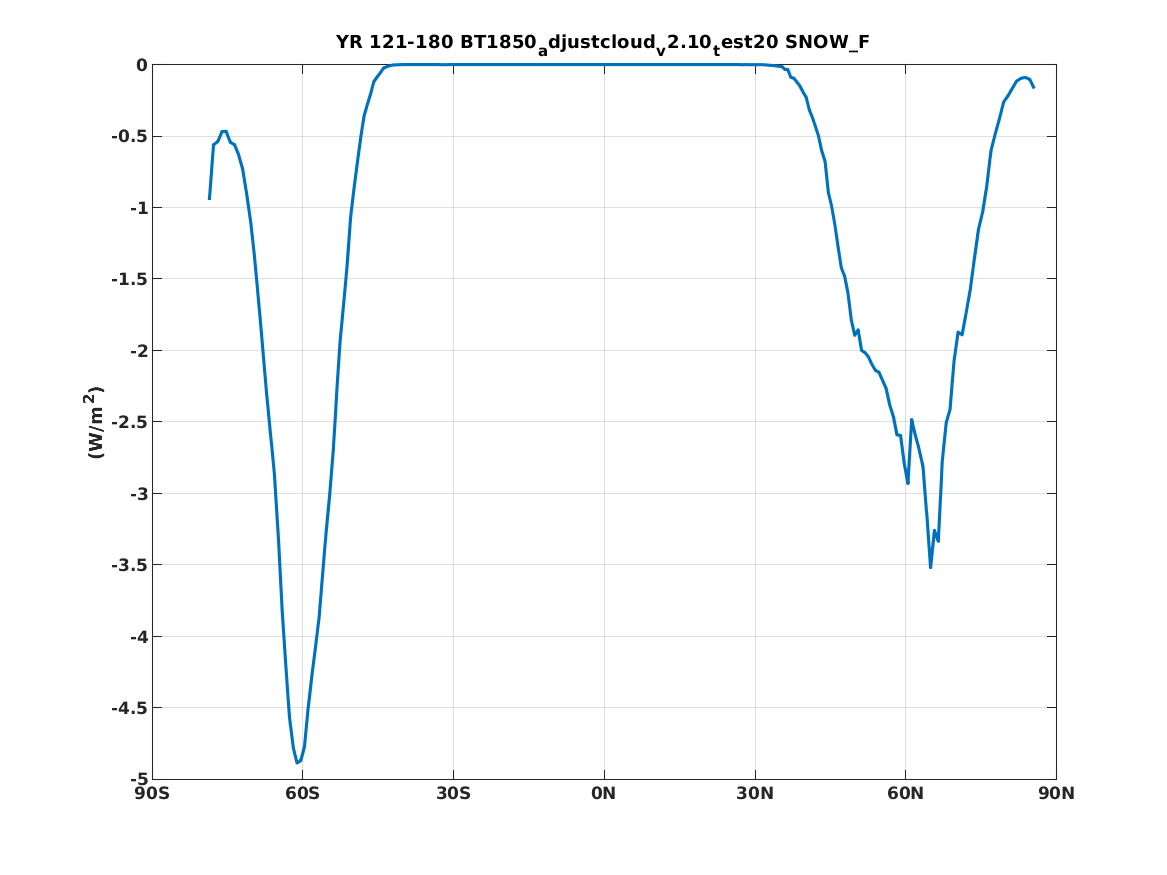1167x875 pixels.
Task: Click the -2 y-axis tick label
Action: (x=138, y=351)
